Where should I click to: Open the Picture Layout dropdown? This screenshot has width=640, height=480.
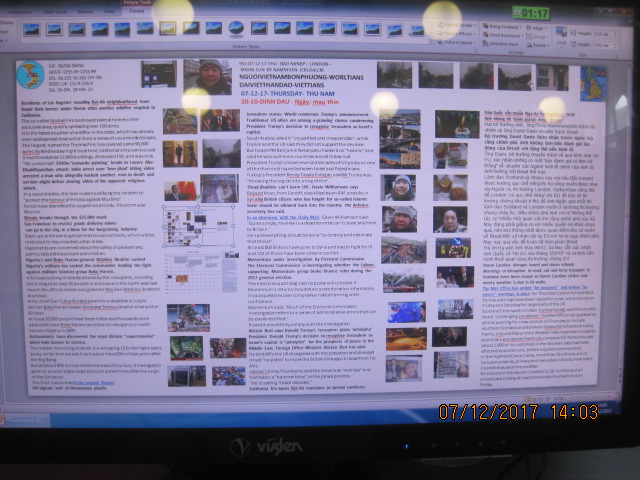456,42
